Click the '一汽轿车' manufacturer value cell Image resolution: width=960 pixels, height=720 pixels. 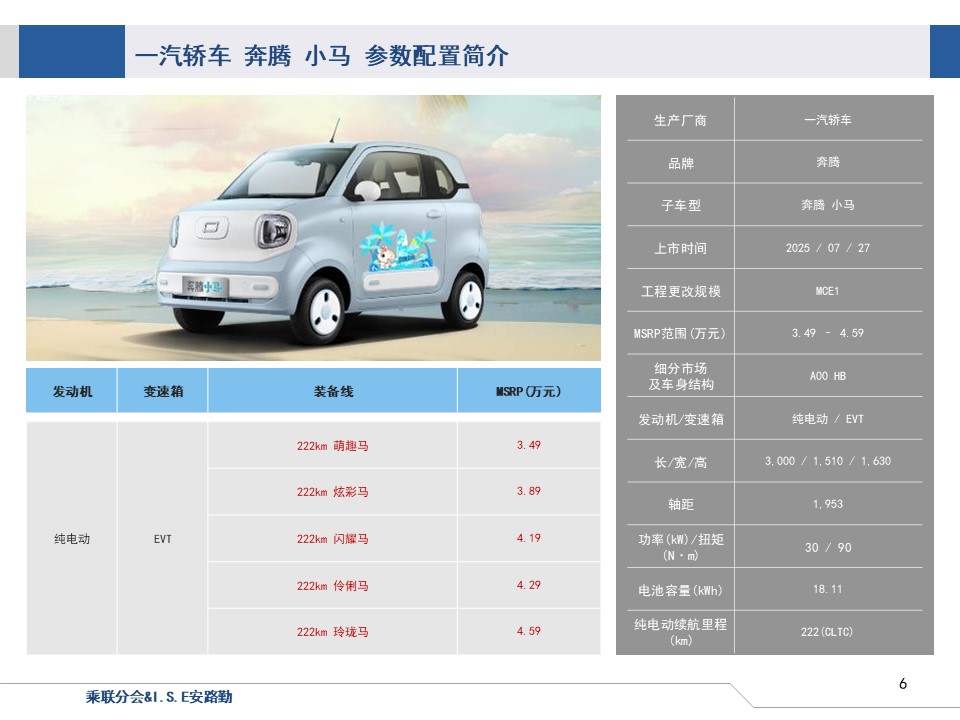tap(828, 120)
